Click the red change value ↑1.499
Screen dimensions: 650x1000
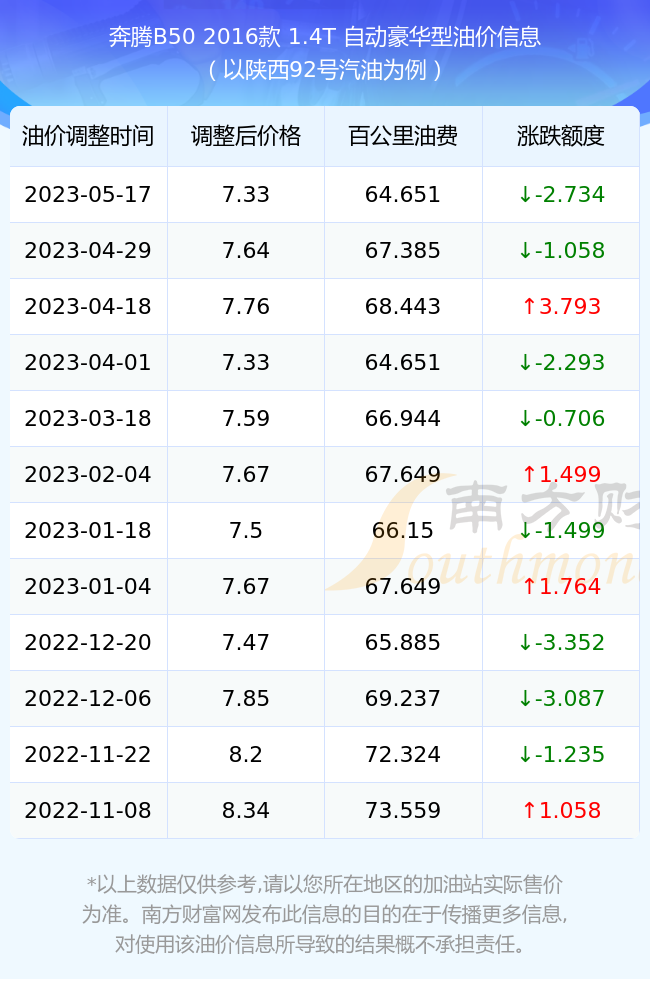pos(561,474)
